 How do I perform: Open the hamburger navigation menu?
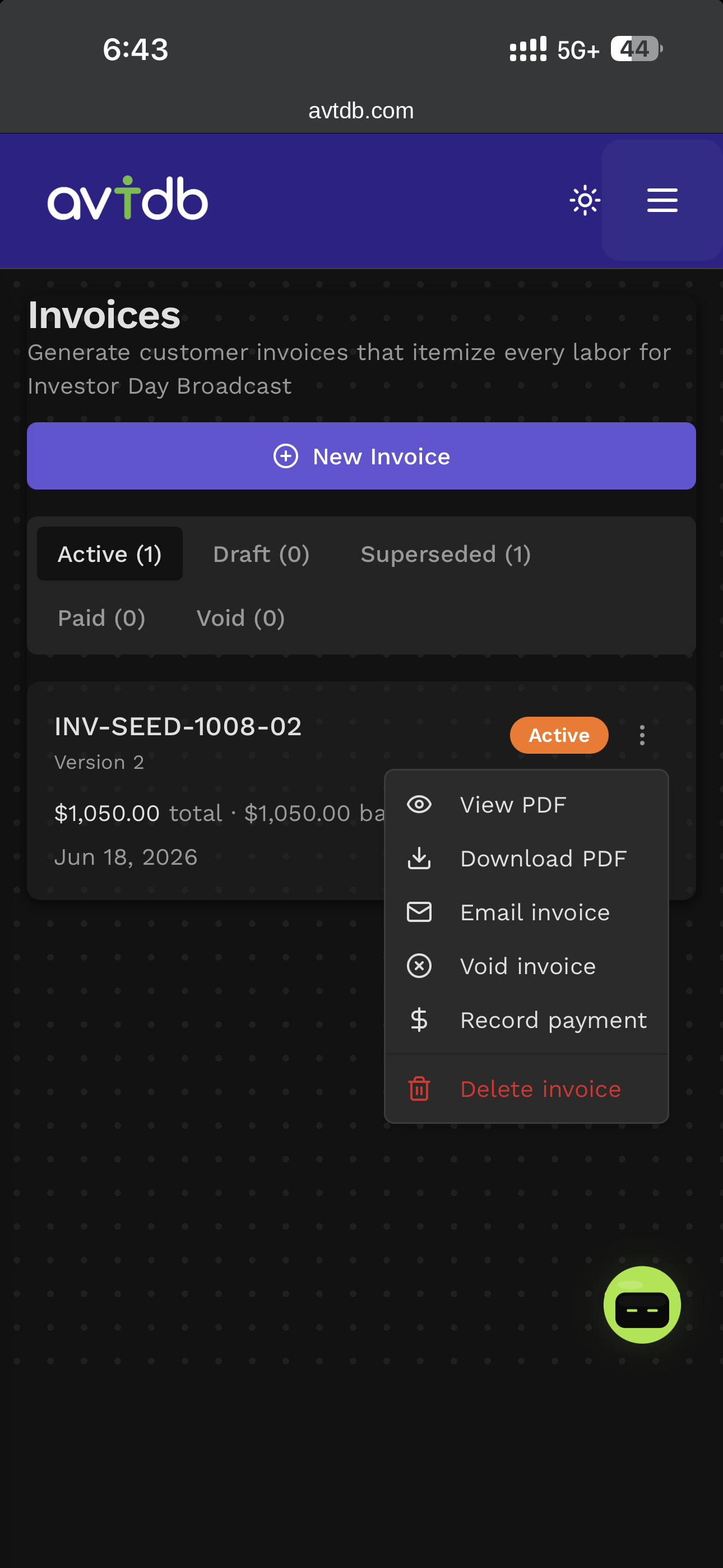(662, 200)
